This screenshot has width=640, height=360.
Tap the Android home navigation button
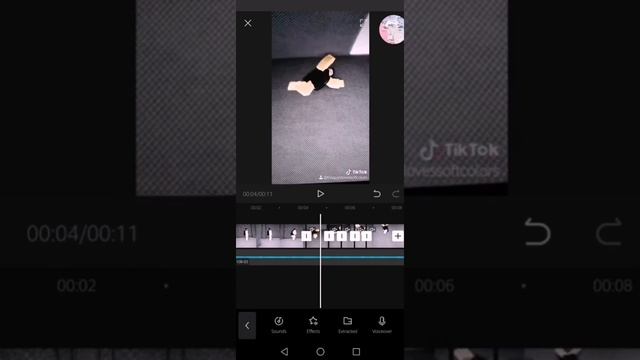pos(320,351)
